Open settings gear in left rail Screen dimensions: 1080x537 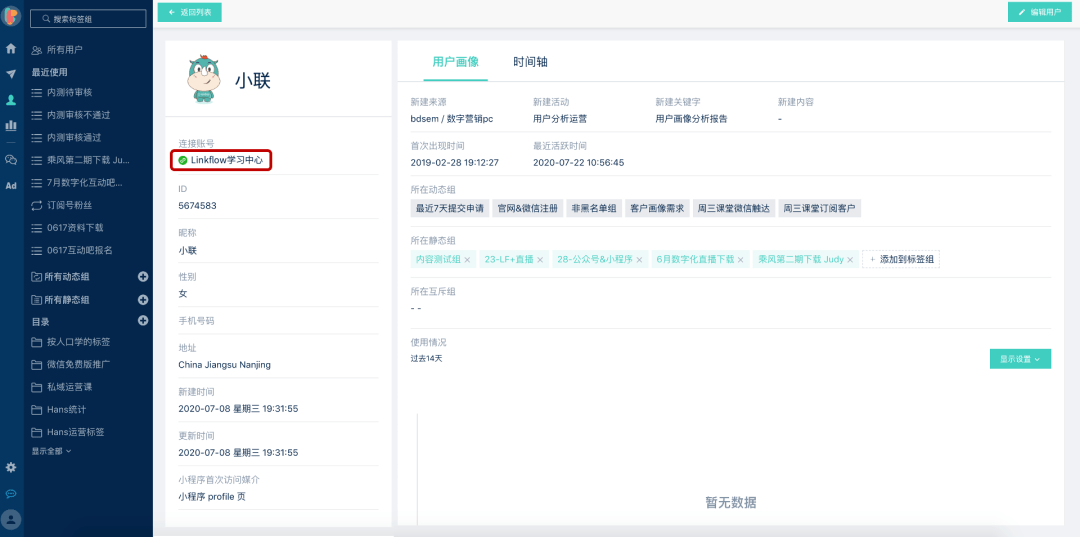11,467
